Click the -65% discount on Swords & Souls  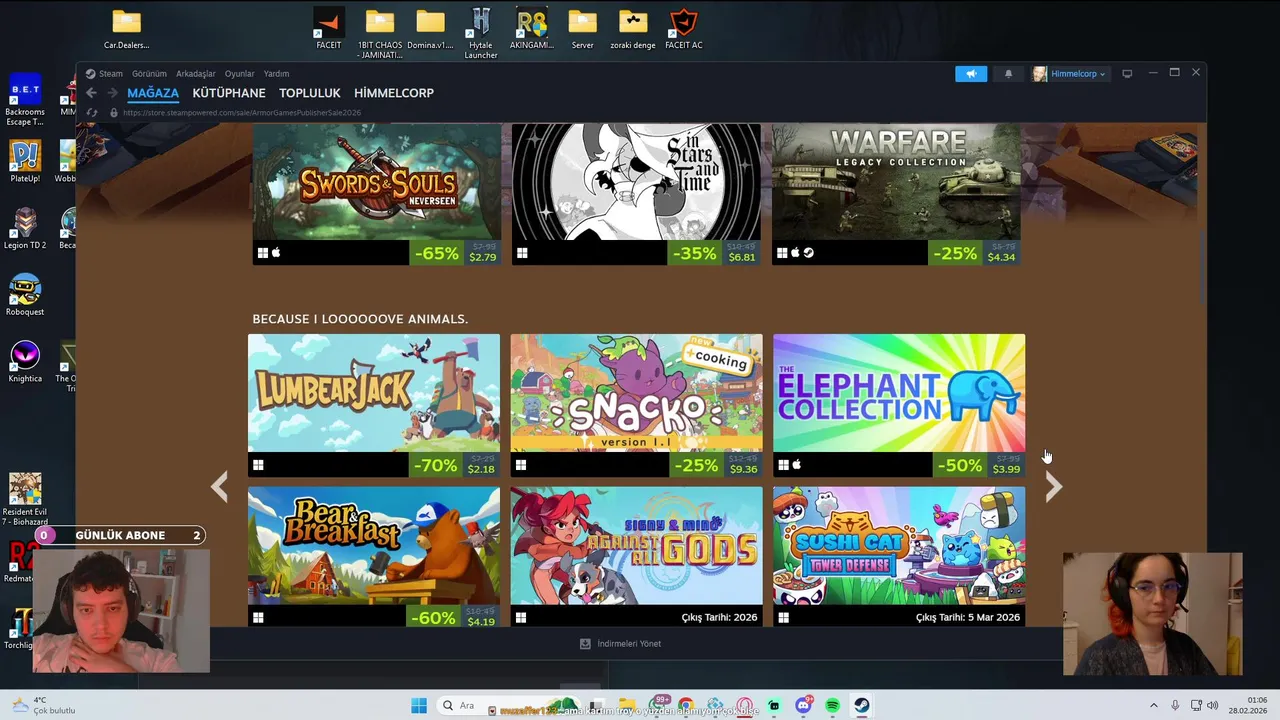coord(437,253)
